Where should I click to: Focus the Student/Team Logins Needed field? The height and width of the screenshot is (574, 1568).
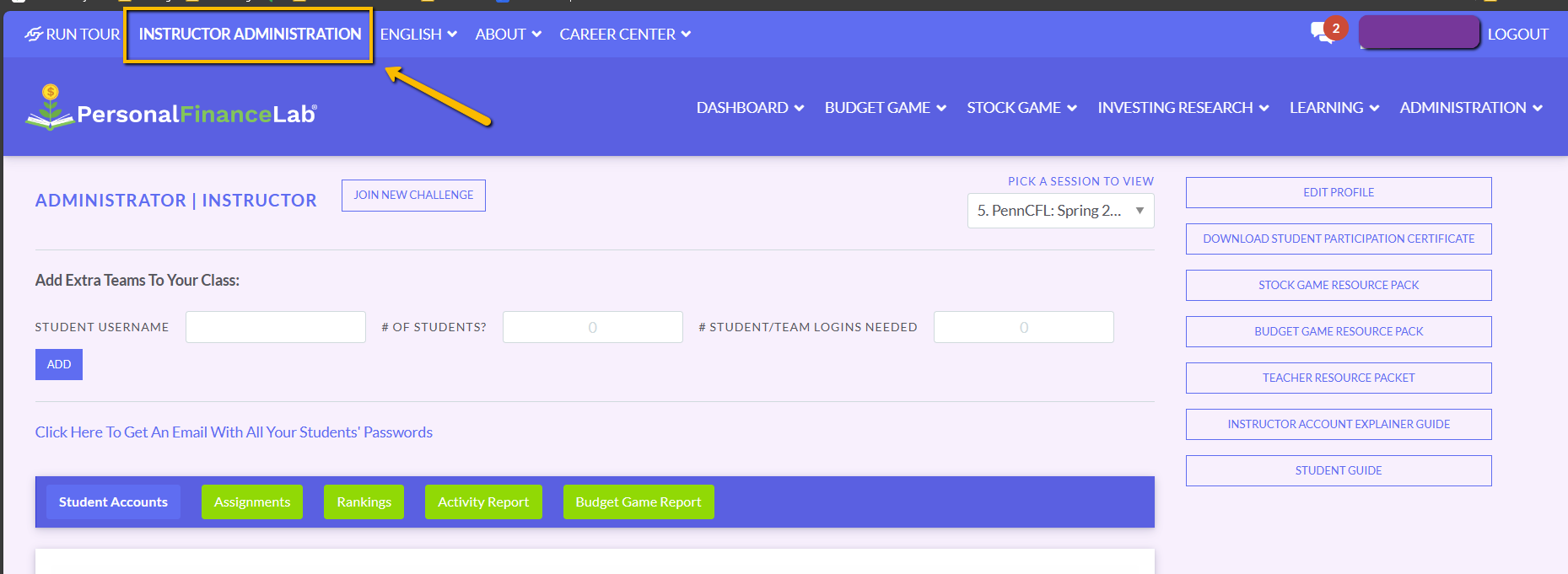1024,327
